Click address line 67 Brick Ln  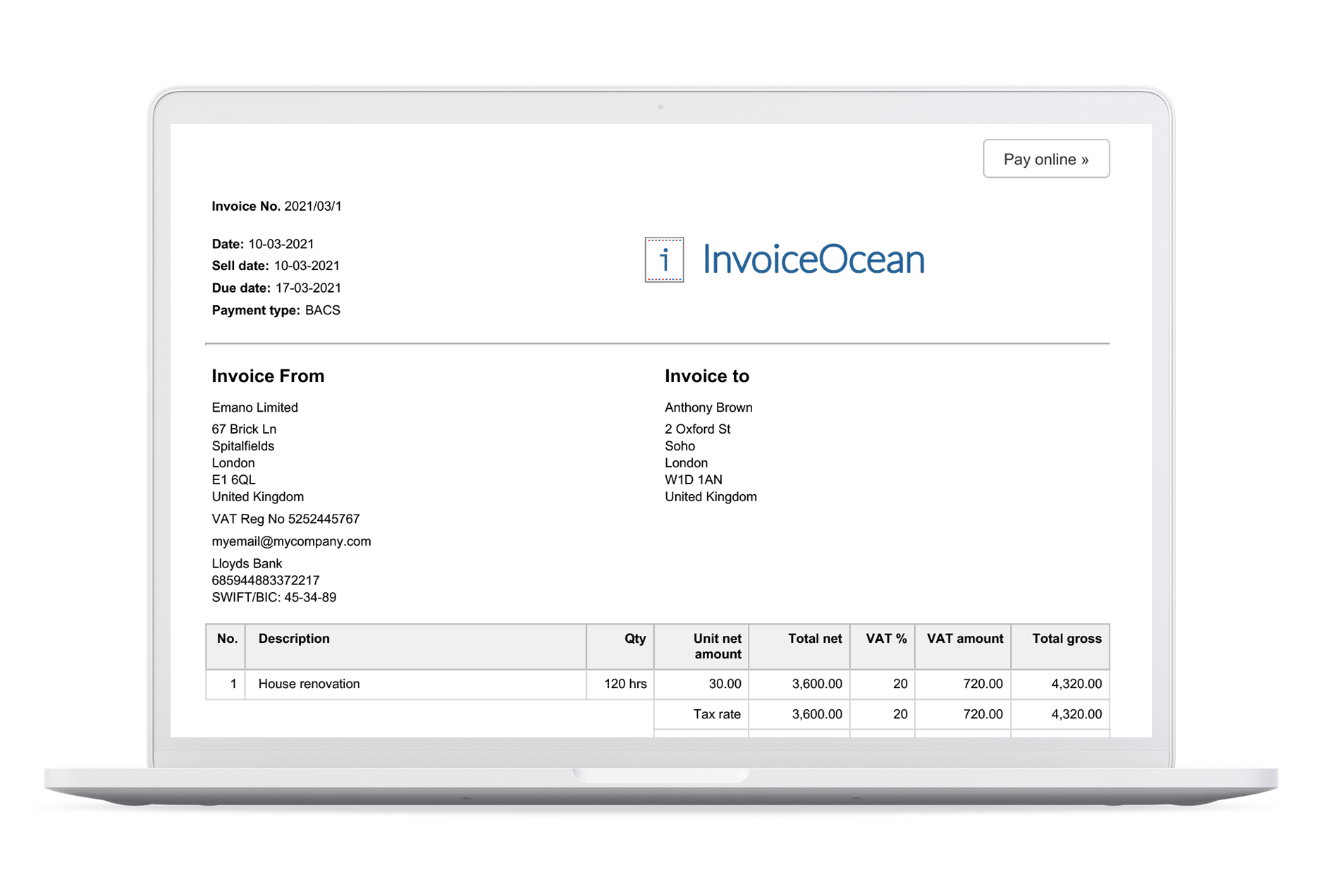[x=244, y=429]
